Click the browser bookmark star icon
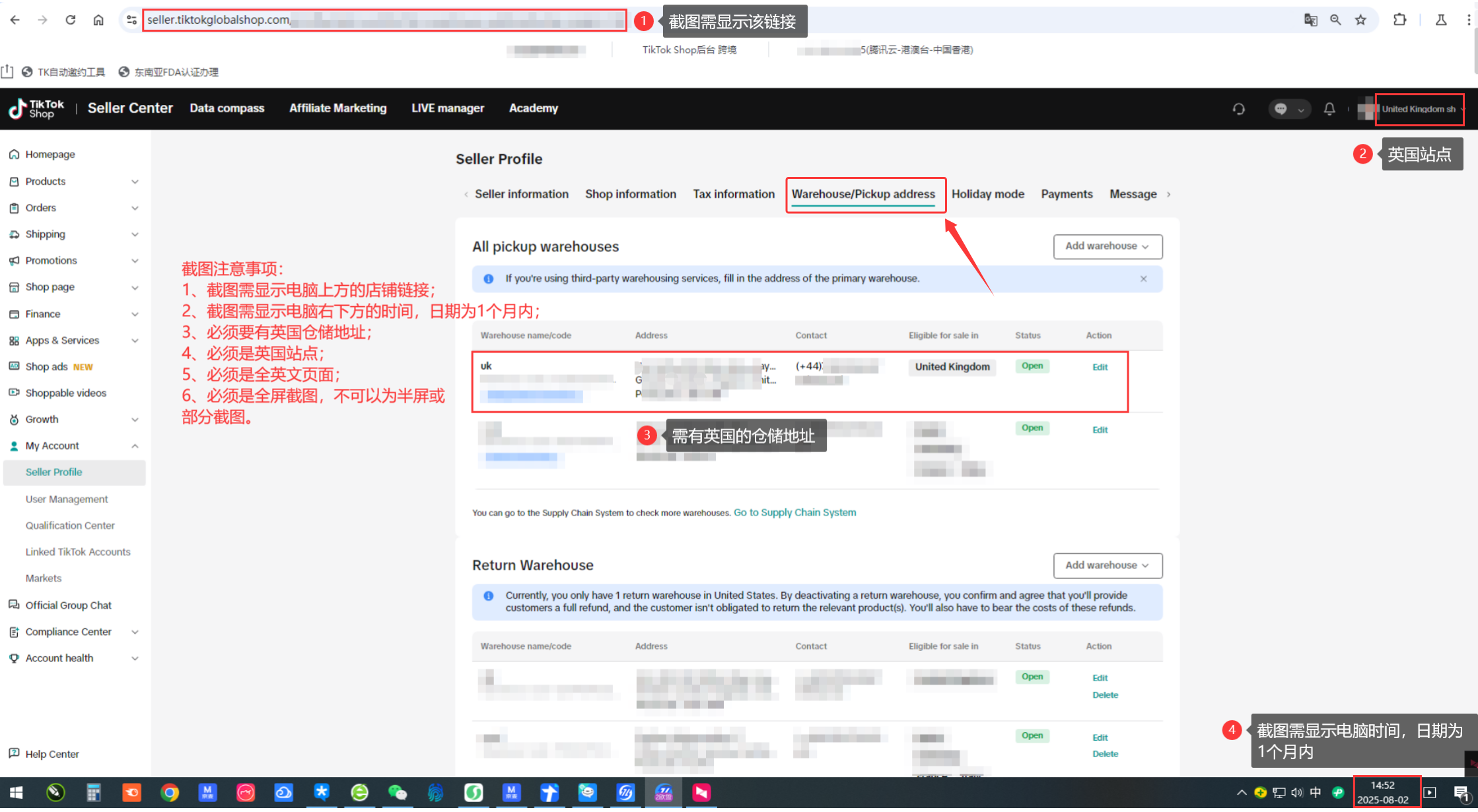This screenshot has width=1478, height=812. coord(1360,20)
